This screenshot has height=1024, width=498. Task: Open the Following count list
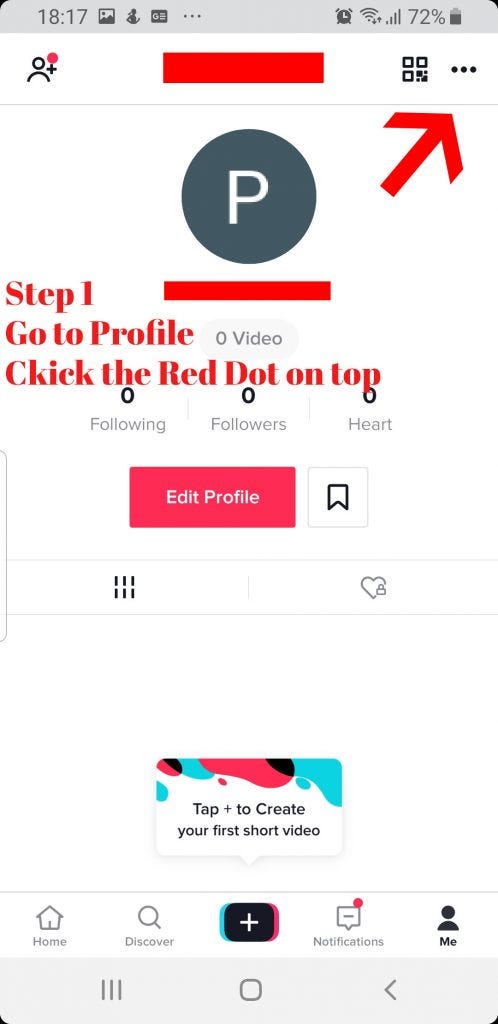coord(128,411)
